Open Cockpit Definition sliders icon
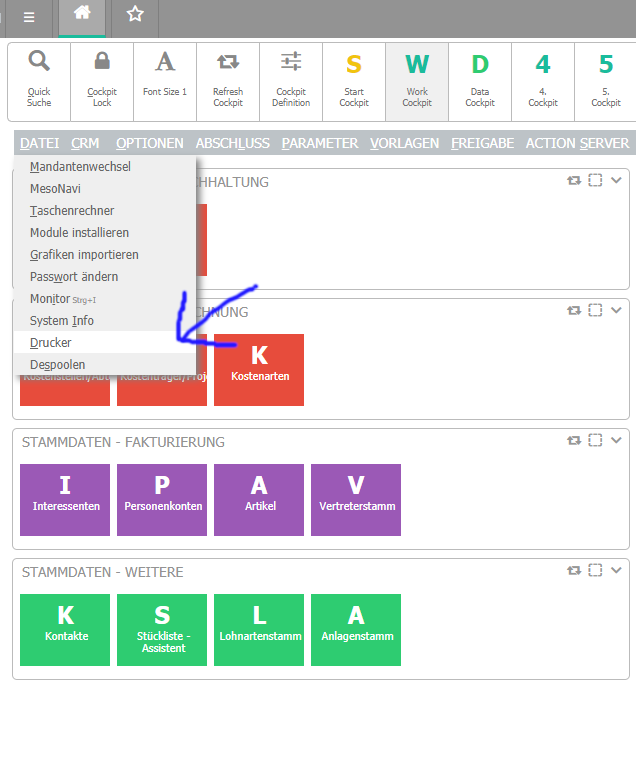636x776 pixels. point(291,75)
